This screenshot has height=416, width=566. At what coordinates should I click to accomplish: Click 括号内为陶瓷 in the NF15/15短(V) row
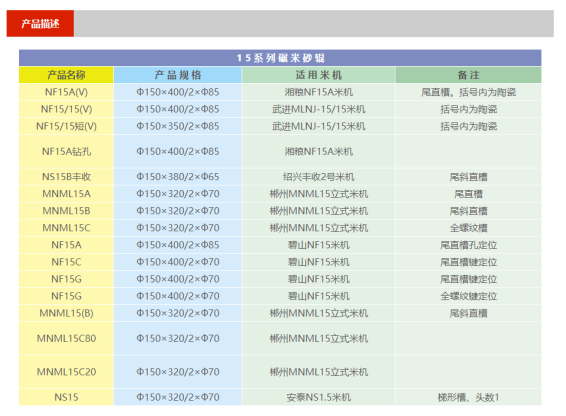tap(469, 126)
